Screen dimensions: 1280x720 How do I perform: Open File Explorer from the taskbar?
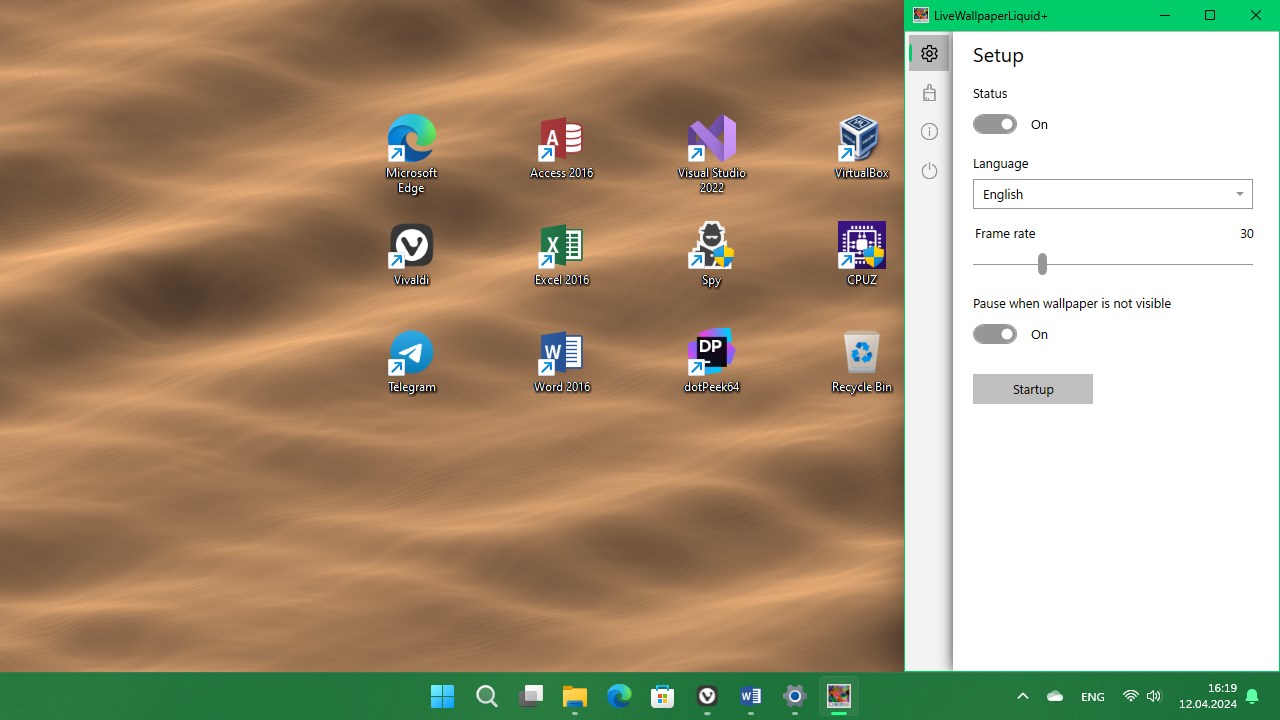[574, 696]
